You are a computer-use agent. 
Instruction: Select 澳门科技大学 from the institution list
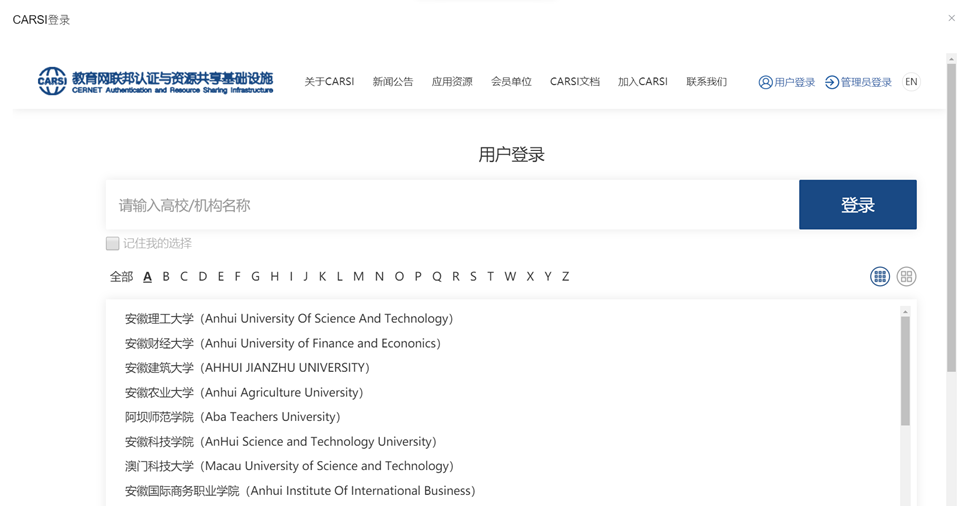tap(289, 466)
